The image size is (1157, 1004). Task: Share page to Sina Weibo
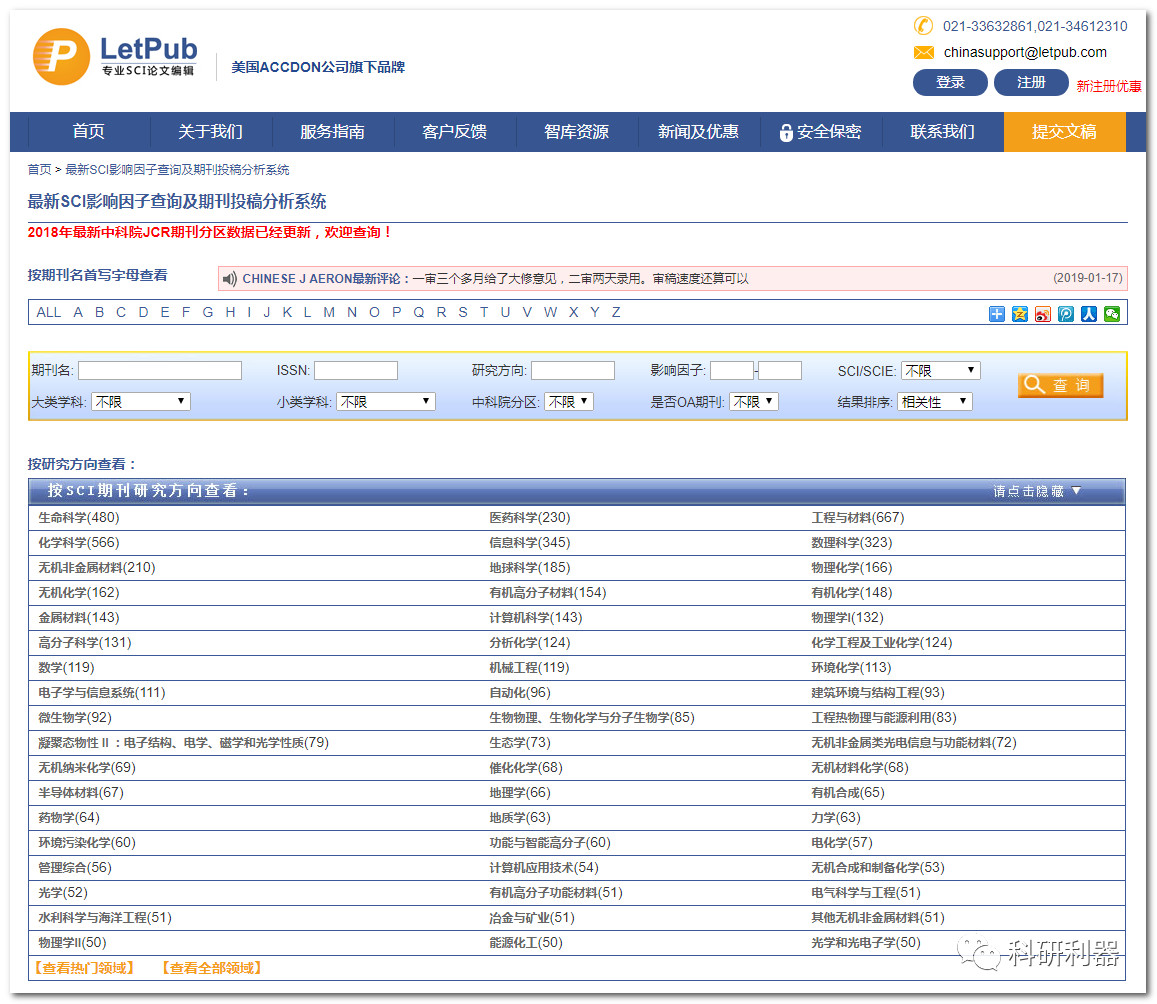(1043, 314)
